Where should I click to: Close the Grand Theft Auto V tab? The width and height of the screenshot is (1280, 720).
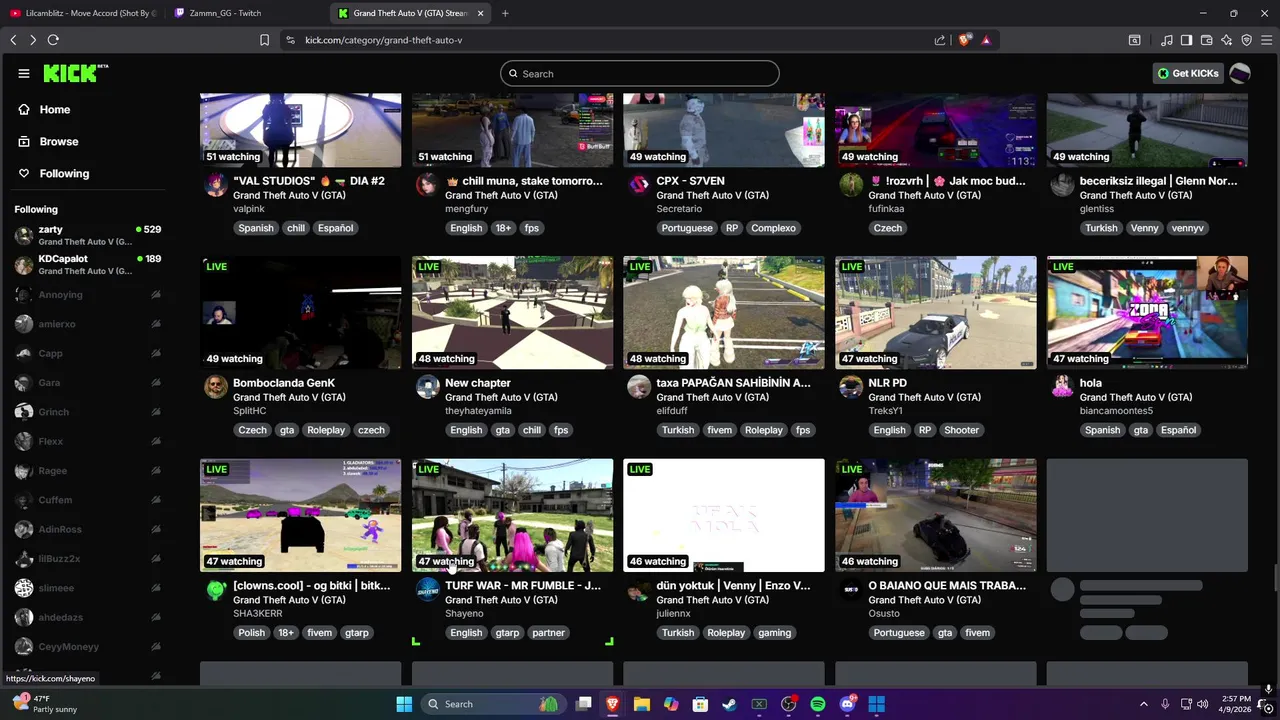(480, 13)
